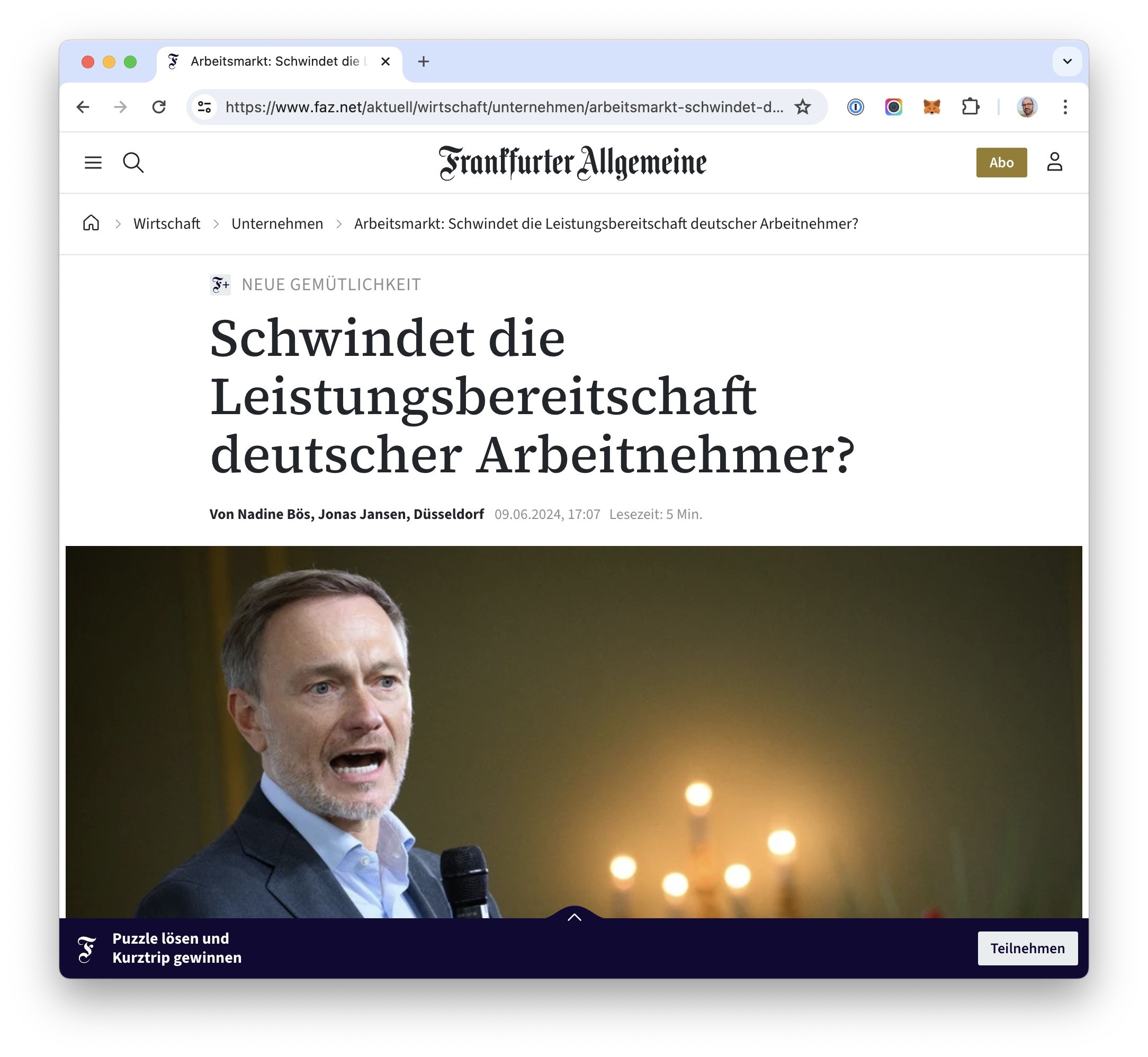View site information in address bar

coord(204,107)
